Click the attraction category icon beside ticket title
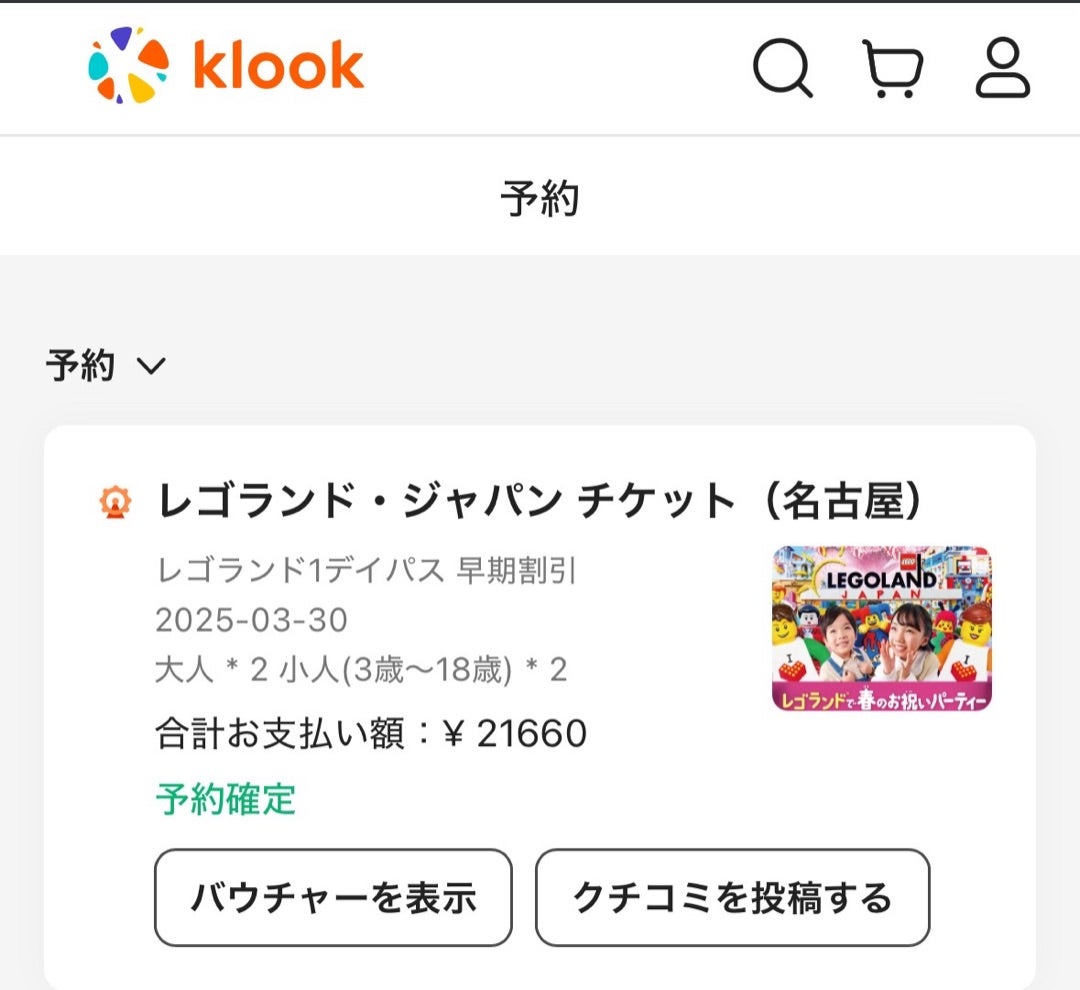Image resolution: width=1080 pixels, height=990 pixels. point(115,502)
